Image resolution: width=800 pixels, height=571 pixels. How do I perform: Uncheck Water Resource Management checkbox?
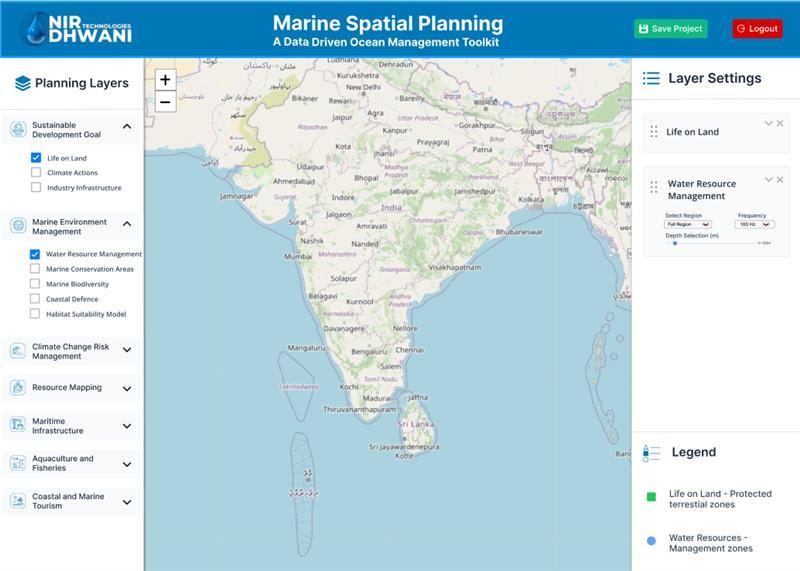[35, 254]
